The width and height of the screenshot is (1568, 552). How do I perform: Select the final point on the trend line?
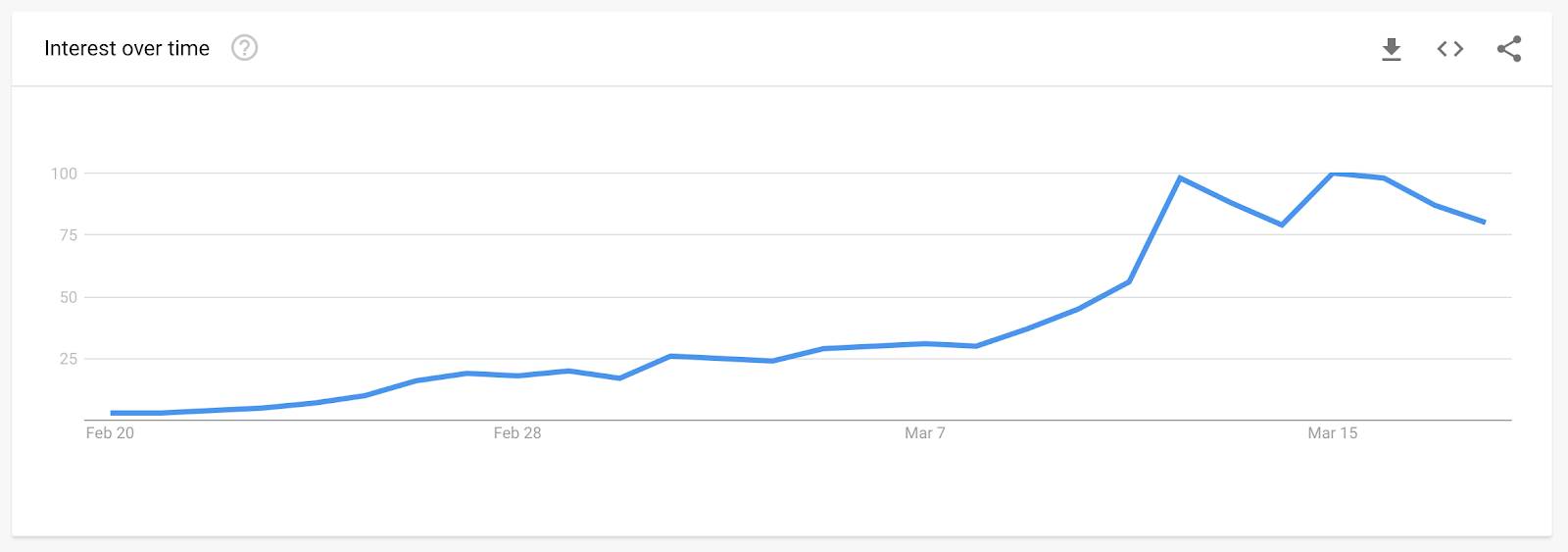pyautogui.click(x=1484, y=222)
